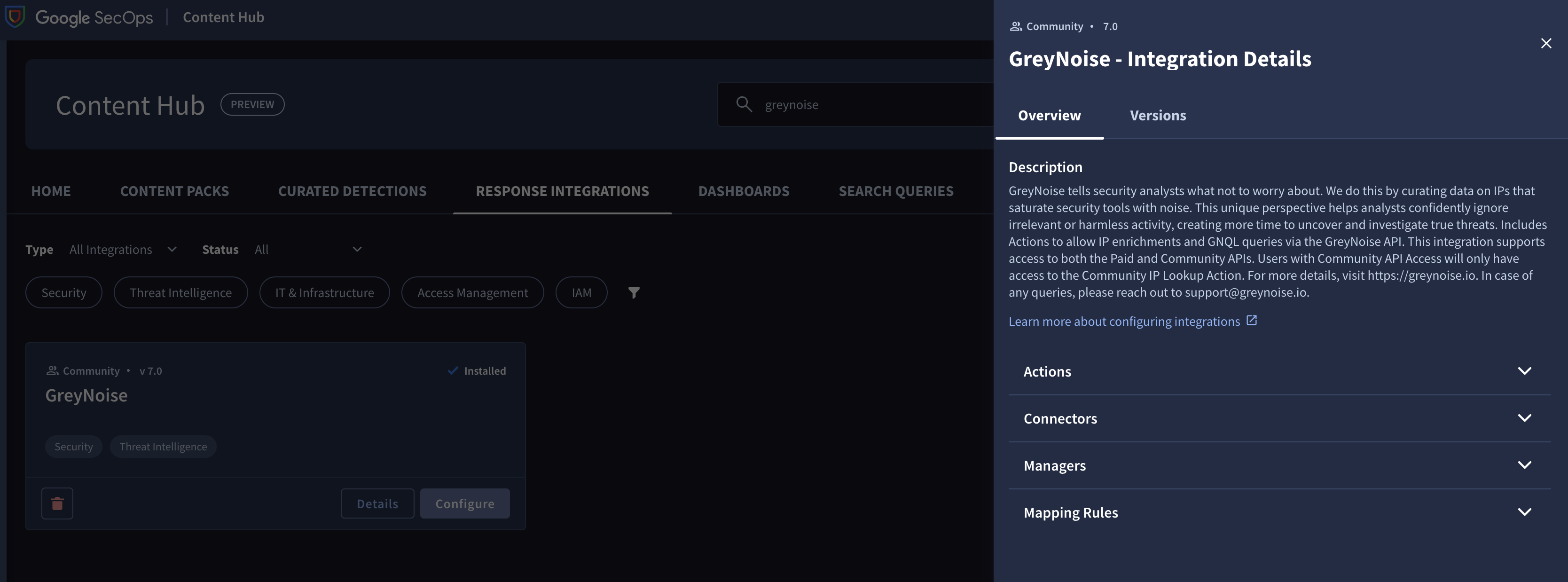Click the Installed checkmark icon
The height and width of the screenshot is (582, 1568).
(x=453, y=371)
